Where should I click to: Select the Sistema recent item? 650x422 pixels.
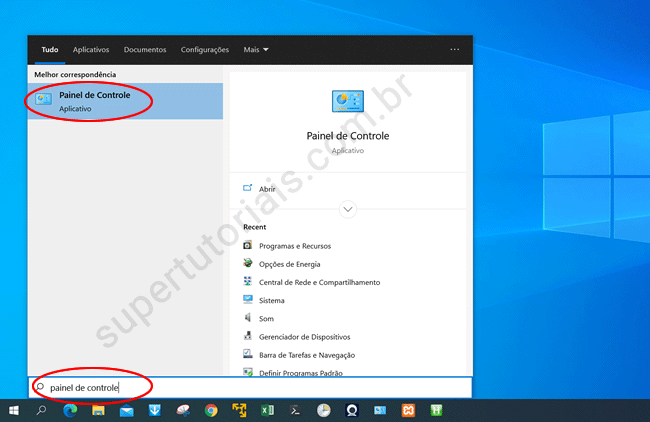tap(271, 300)
